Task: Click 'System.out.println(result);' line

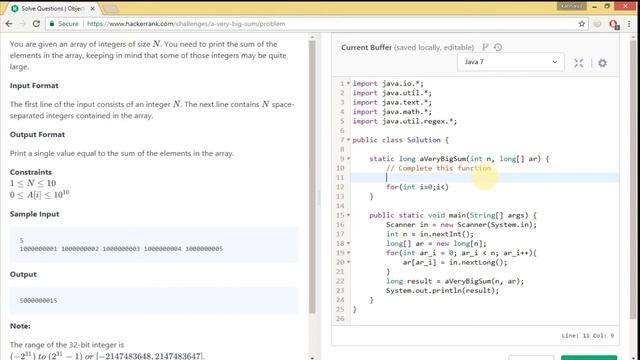Action: click(442, 291)
